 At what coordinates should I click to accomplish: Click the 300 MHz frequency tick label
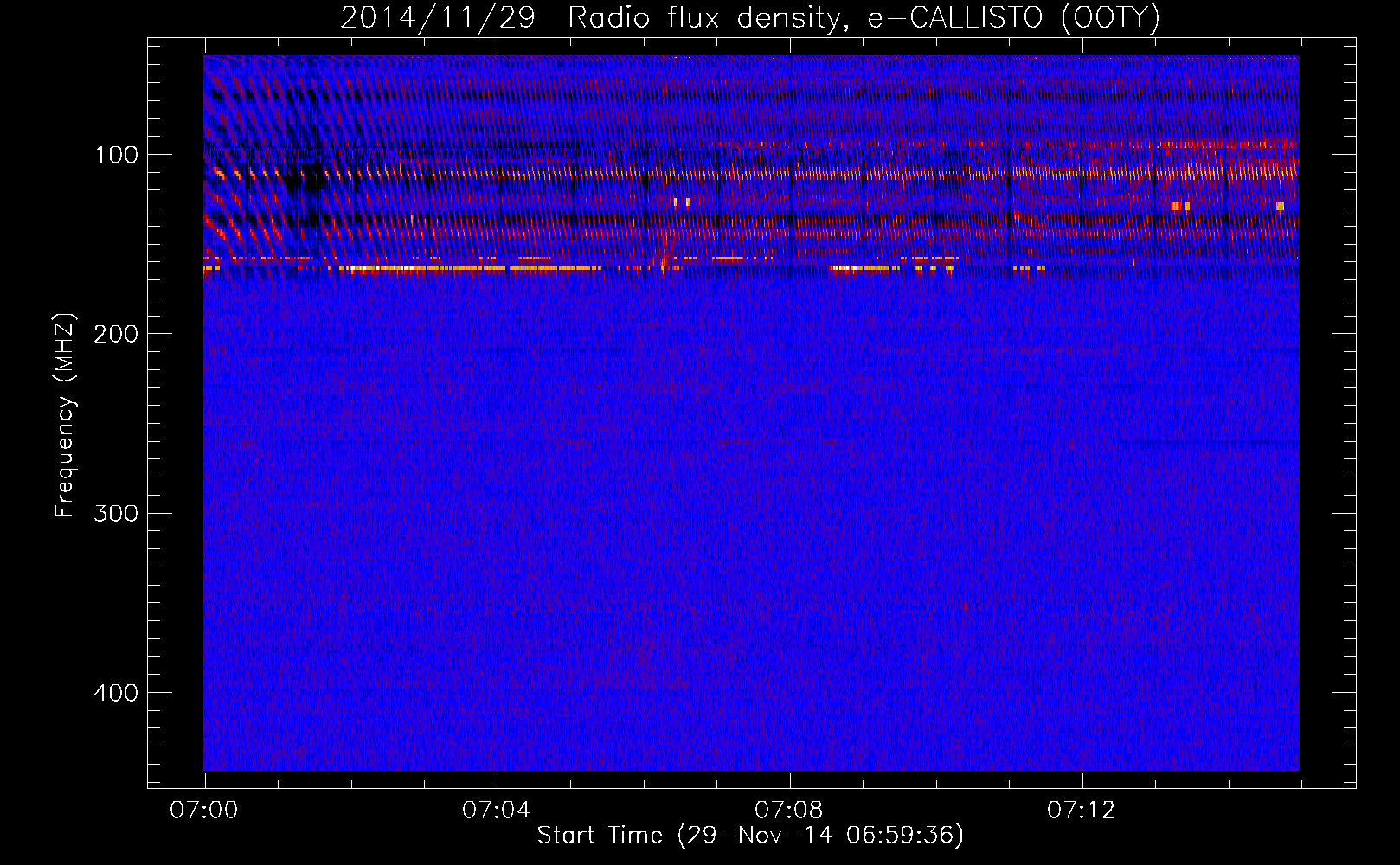pos(115,513)
